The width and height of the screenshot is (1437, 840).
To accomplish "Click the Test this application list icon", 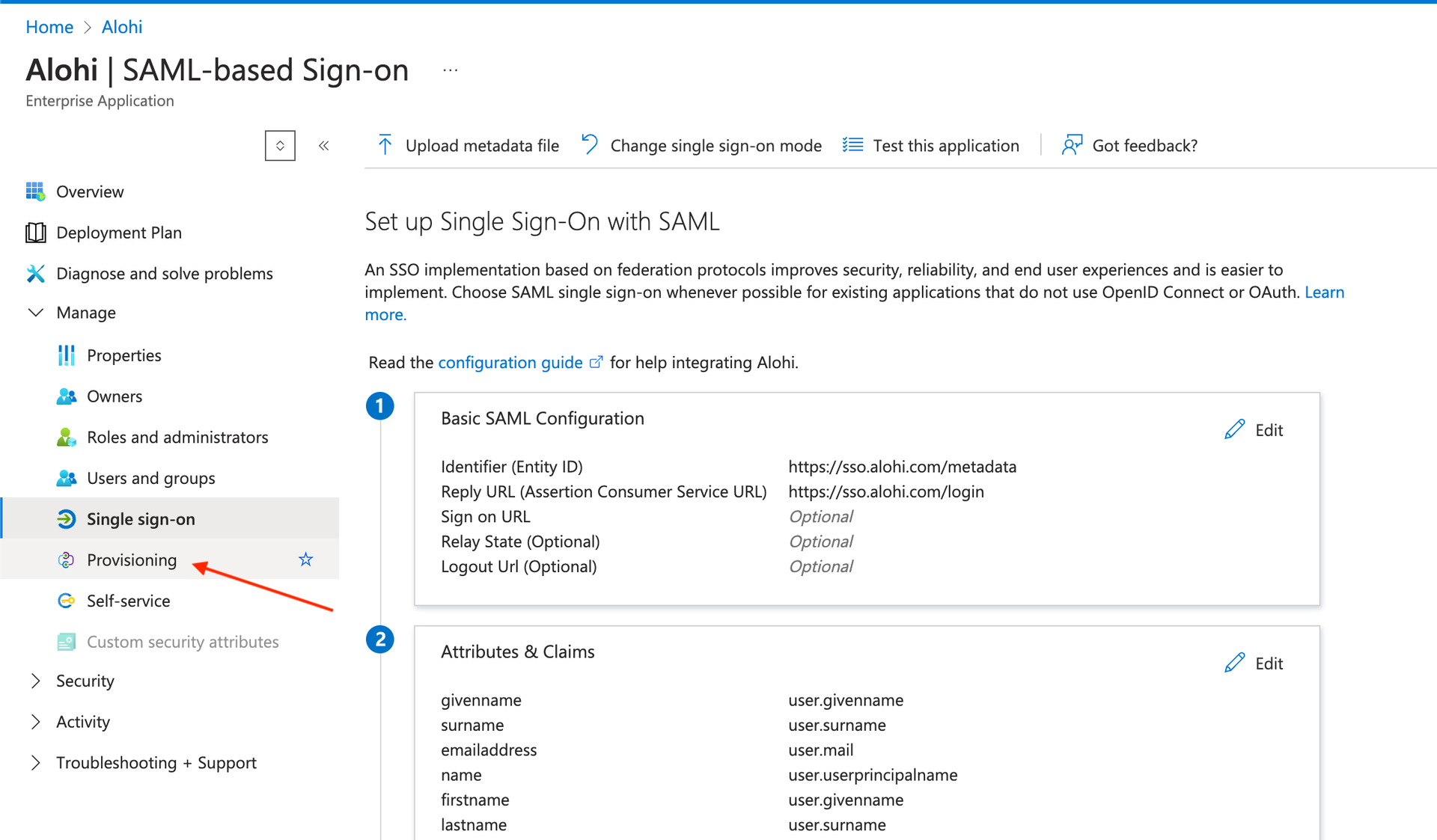I will coord(852,145).
